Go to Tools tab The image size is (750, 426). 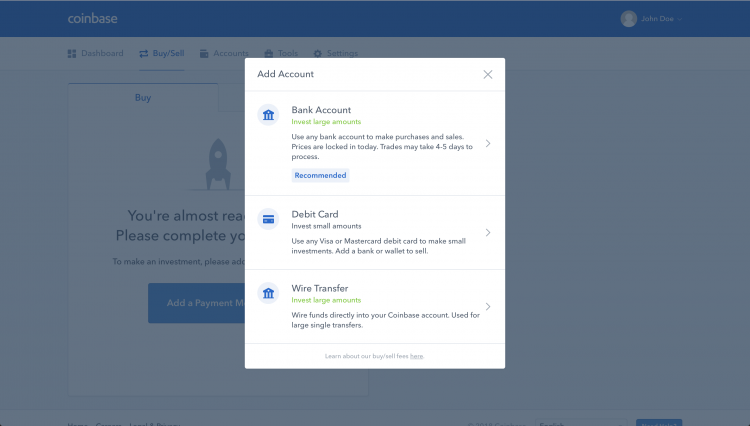click(281, 53)
